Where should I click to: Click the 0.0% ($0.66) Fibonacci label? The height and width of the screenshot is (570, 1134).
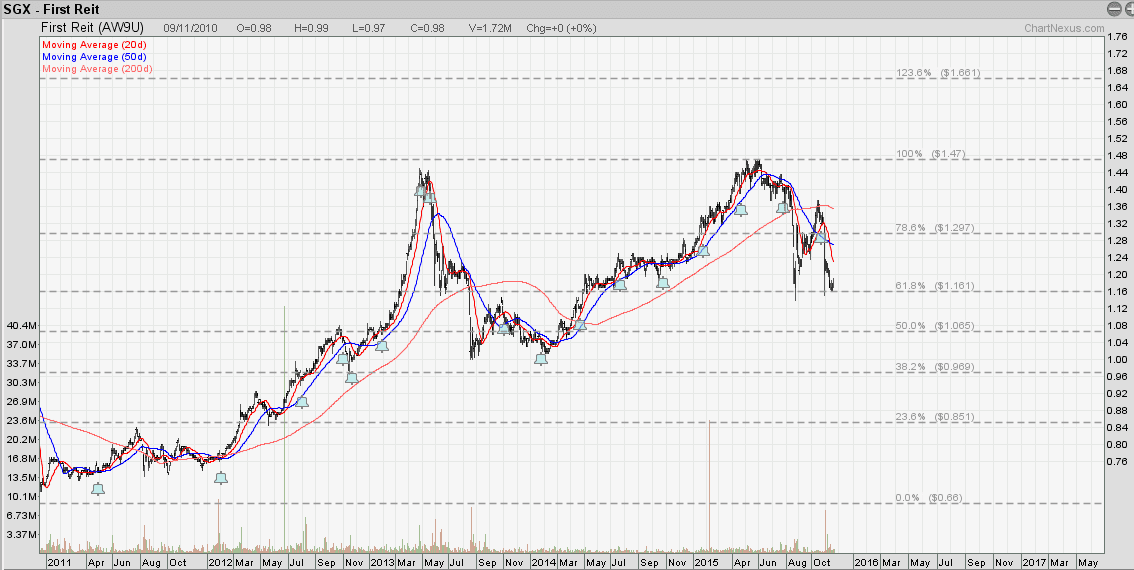coord(930,498)
